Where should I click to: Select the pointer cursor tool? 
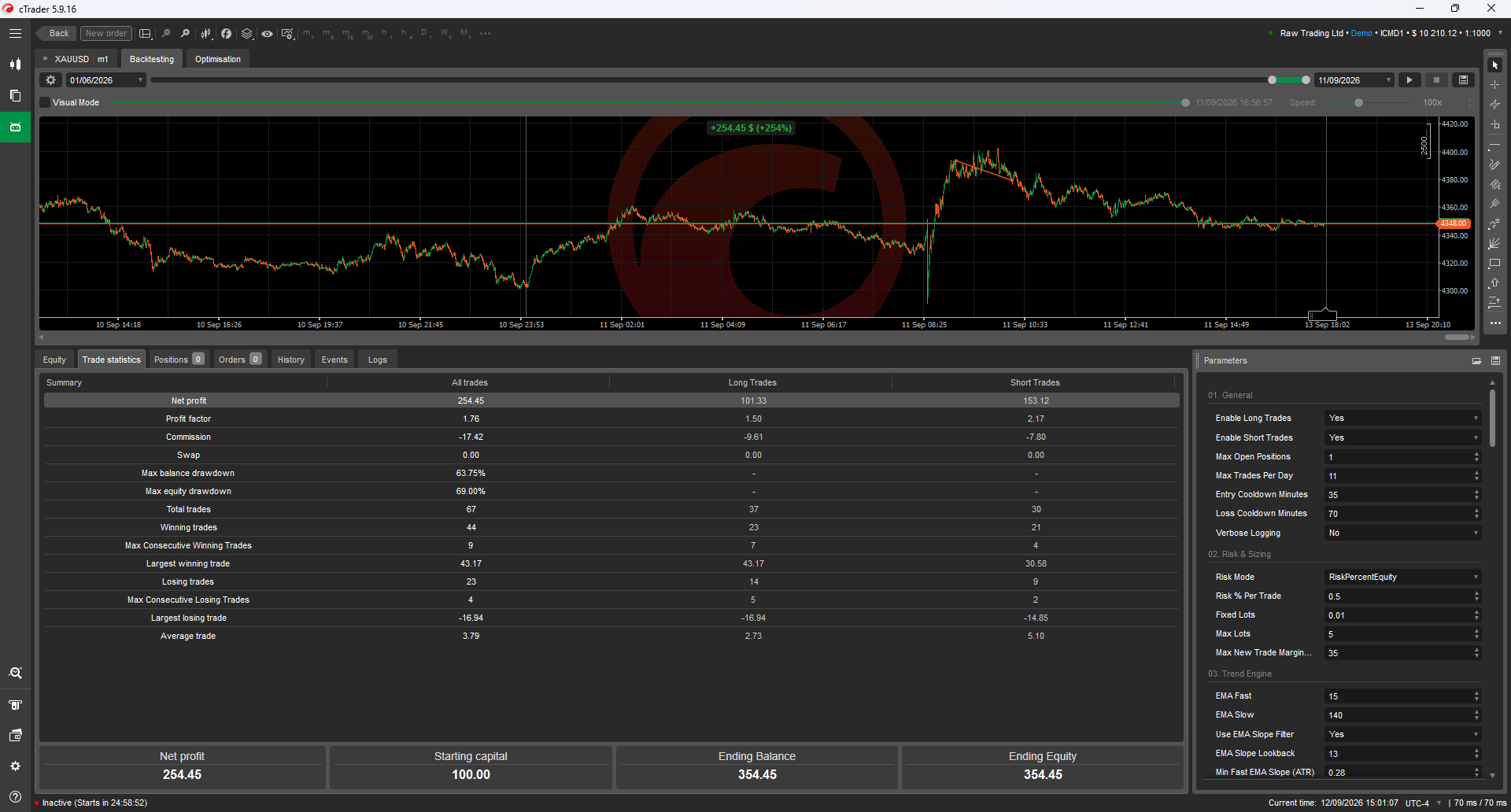pyautogui.click(x=1494, y=65)
